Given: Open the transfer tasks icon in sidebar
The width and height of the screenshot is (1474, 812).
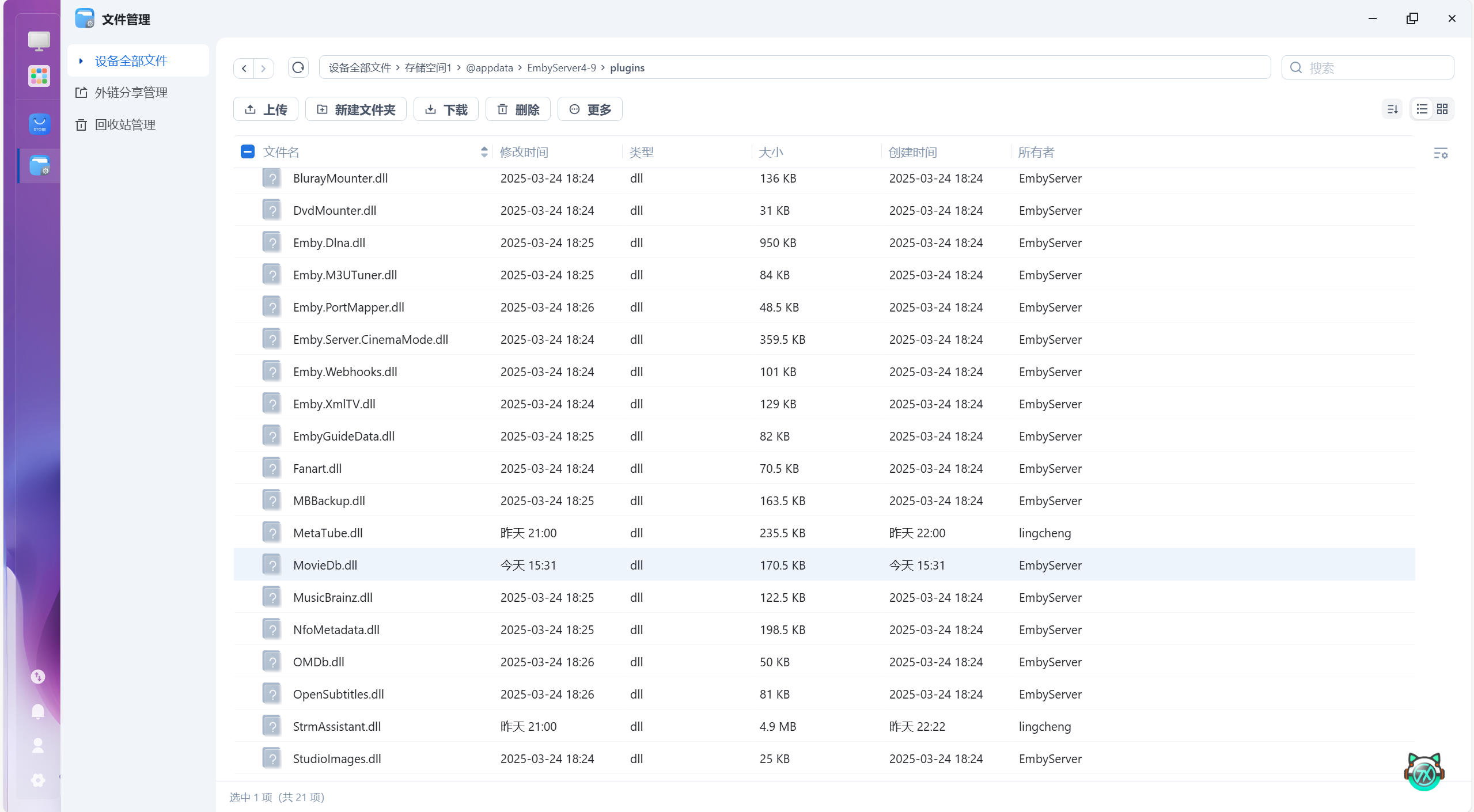Looking at the screenshot, I should [x=38, y=677].
